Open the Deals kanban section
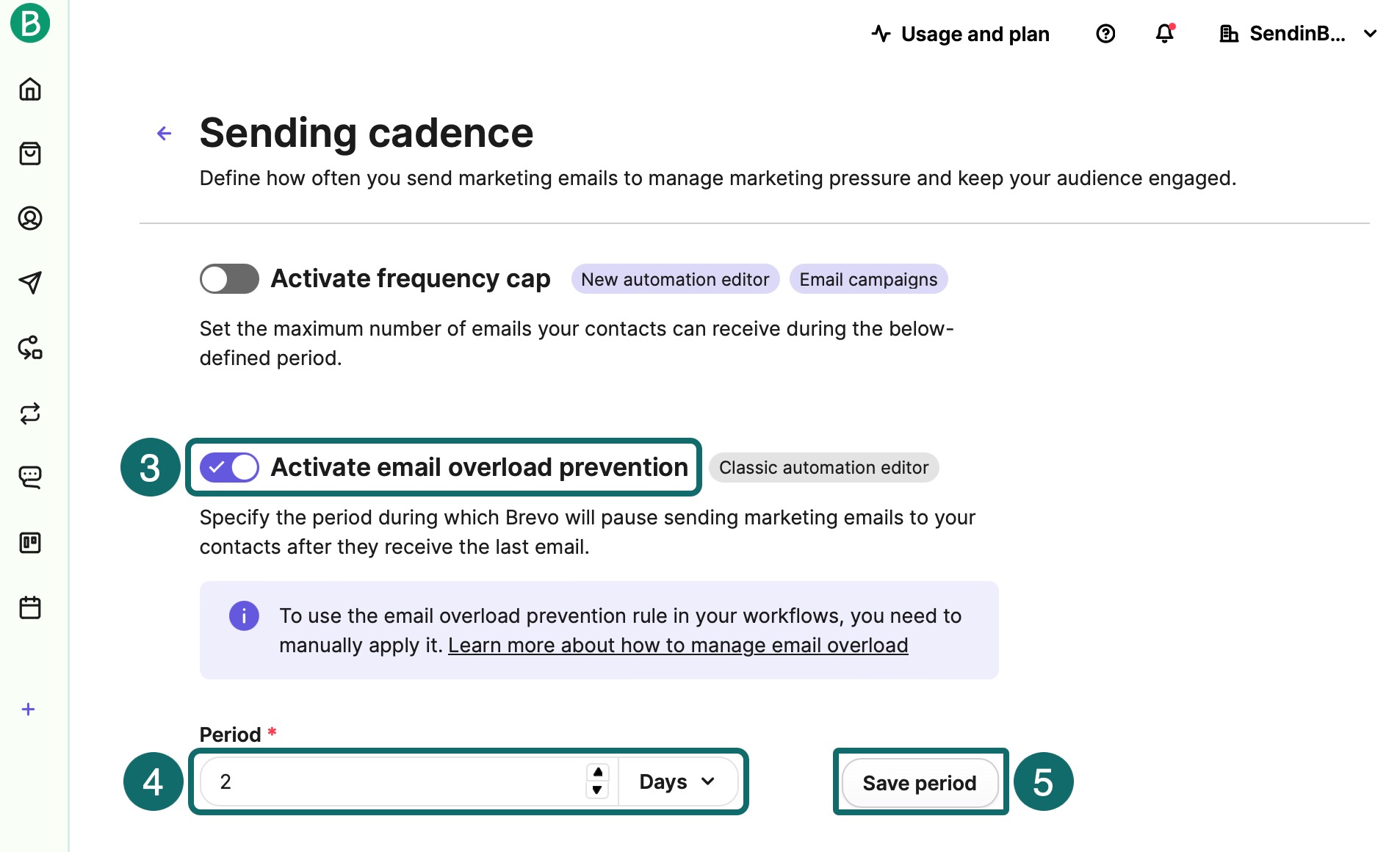 click(x=30, y=543)
